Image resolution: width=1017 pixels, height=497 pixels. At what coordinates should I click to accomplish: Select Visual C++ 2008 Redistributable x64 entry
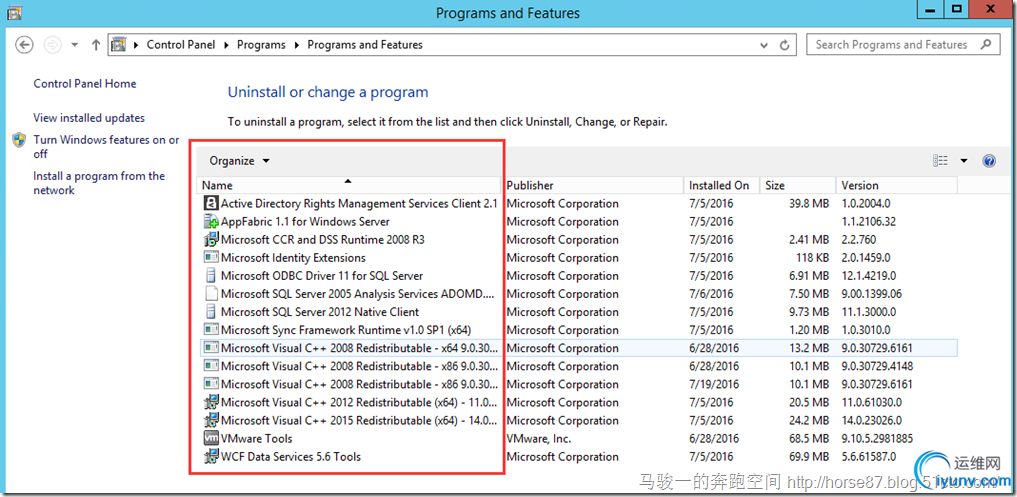click(x=360, y=348)
